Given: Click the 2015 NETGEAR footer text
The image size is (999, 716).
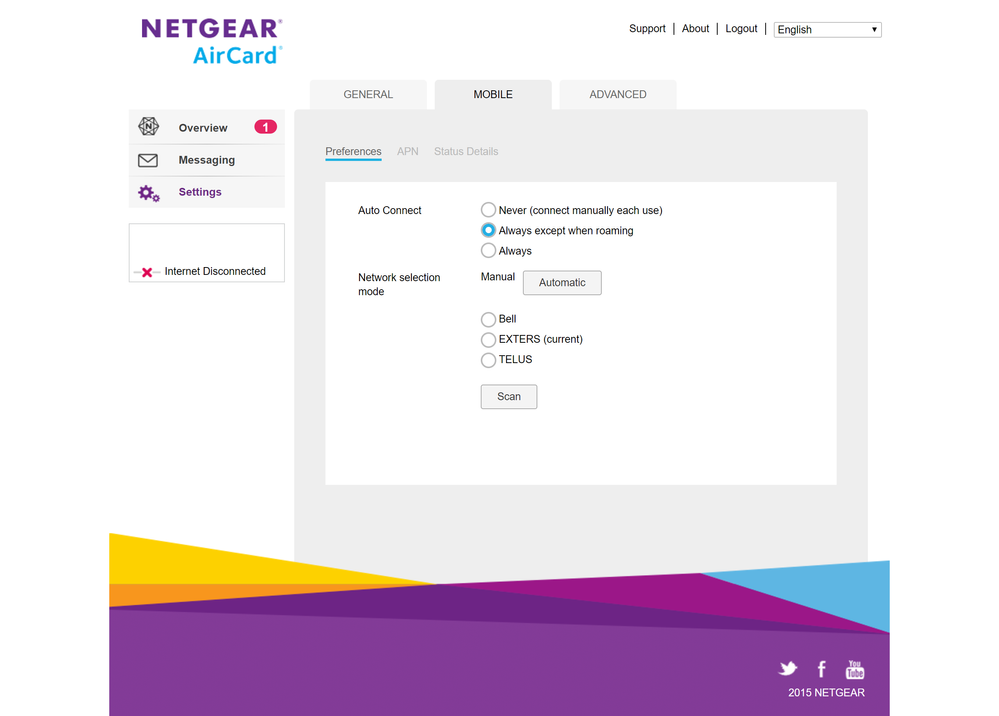Looking at the screenshot, I should (826, 692).
